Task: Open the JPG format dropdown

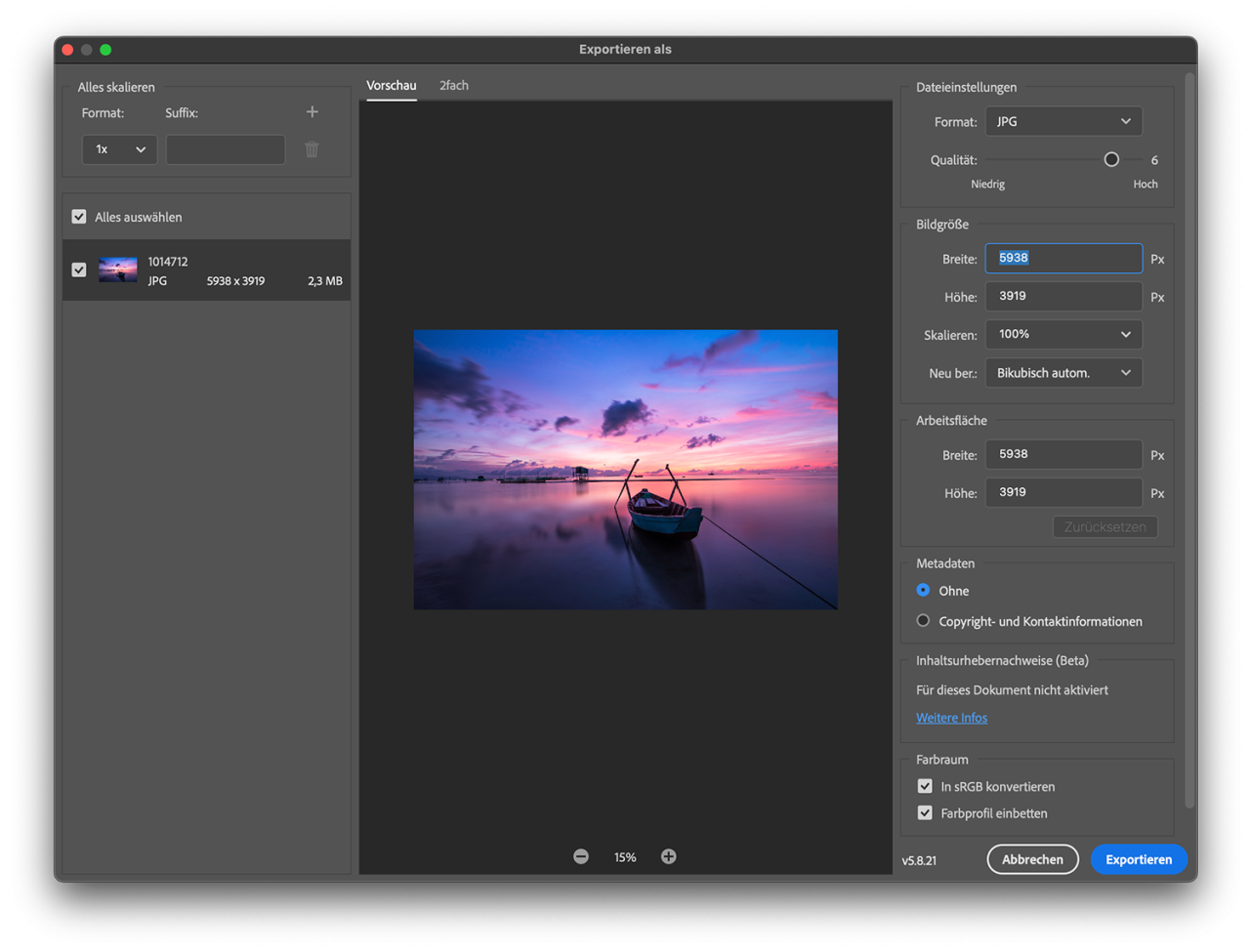Action: tap(1063, 121)
